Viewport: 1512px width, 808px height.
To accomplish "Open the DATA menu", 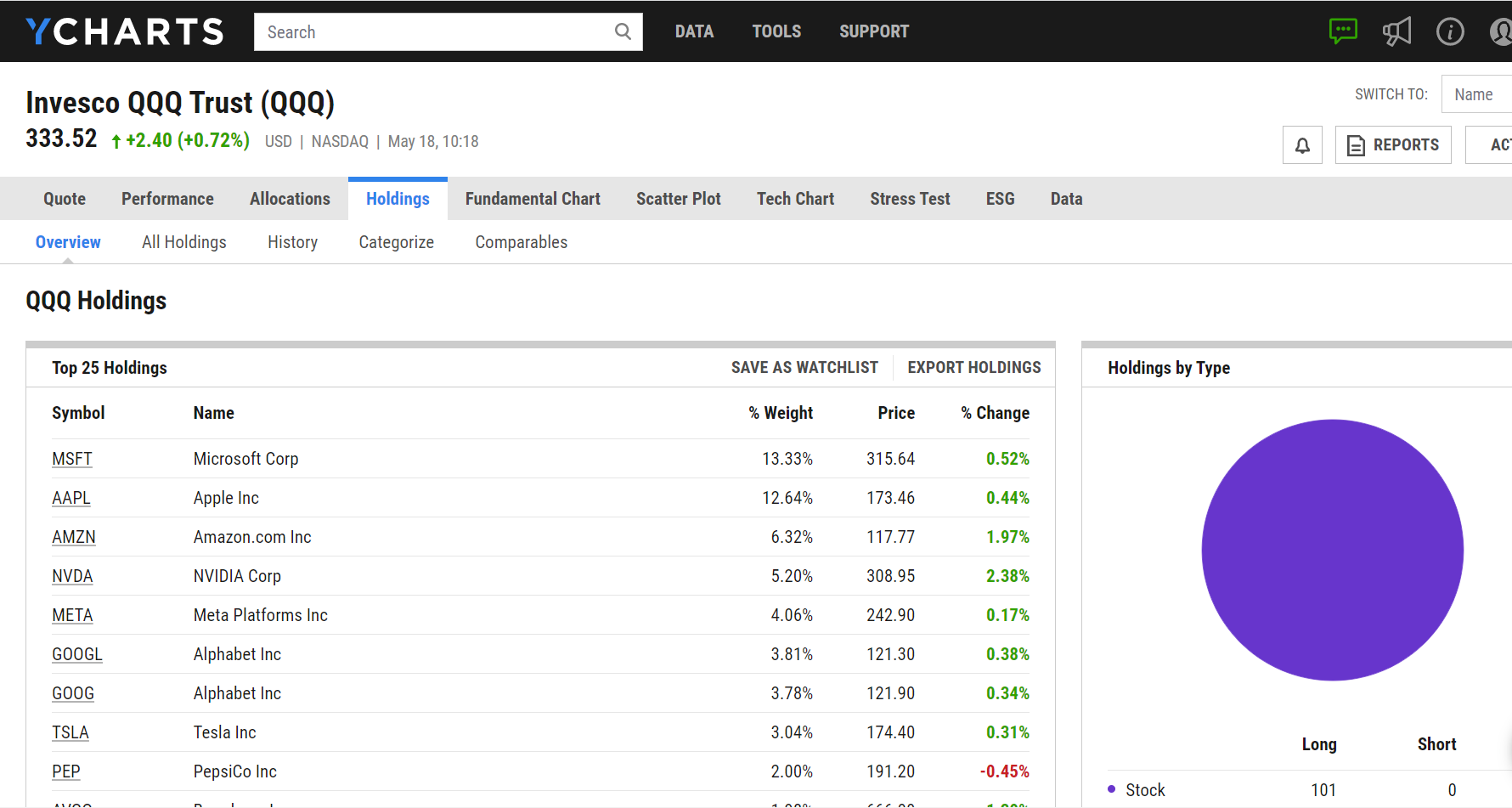I will tap(694, 31).
